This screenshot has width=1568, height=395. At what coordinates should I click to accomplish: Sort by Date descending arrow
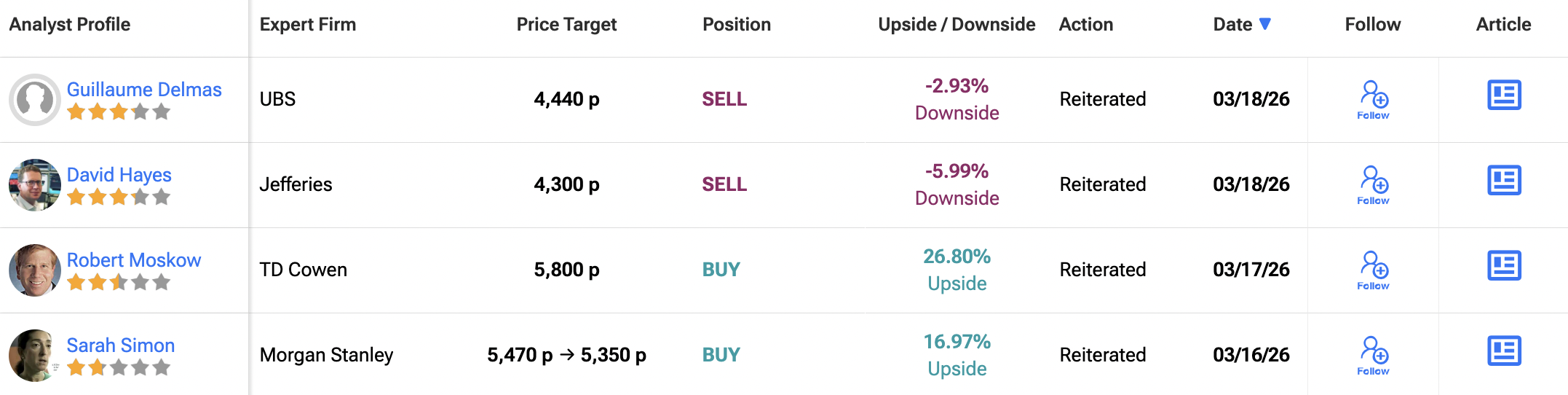coord(1265,24)
